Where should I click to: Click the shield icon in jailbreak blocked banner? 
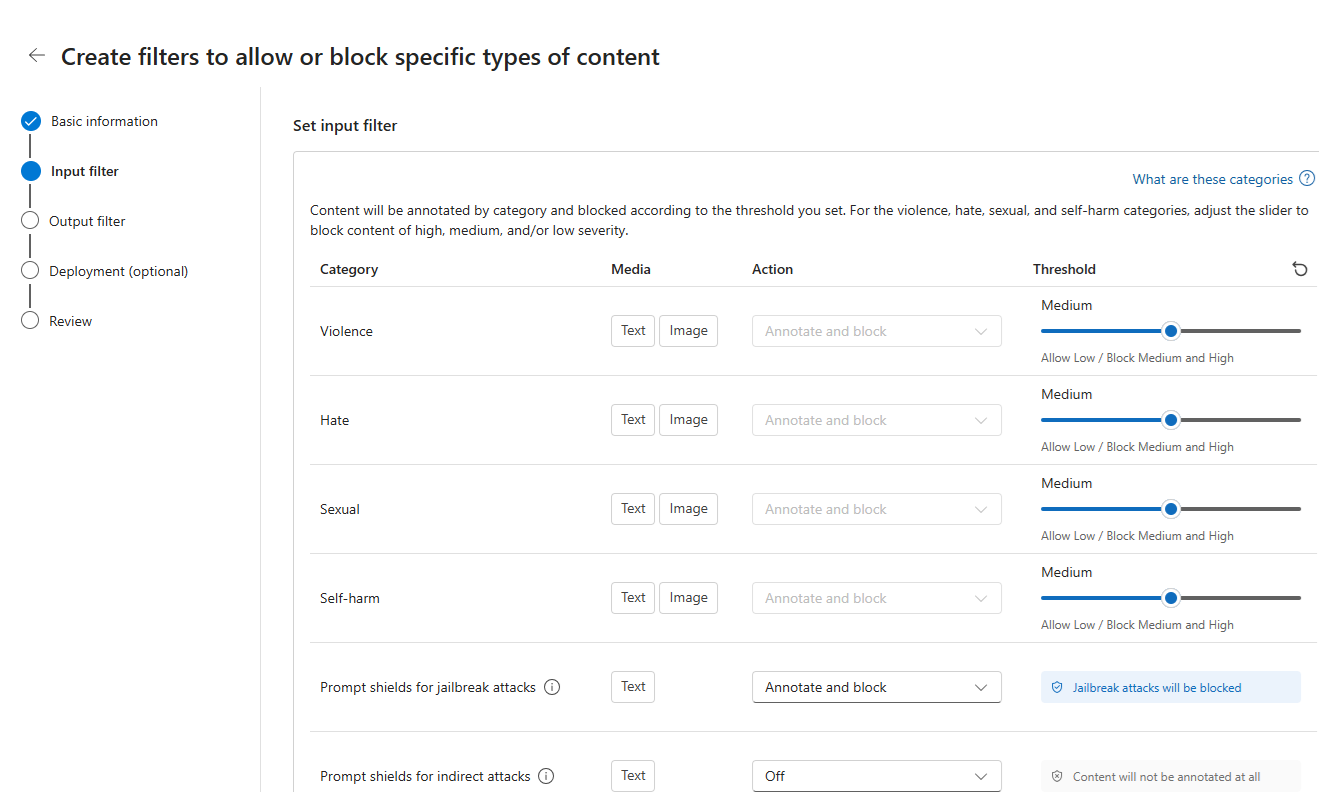[1057, 687]
